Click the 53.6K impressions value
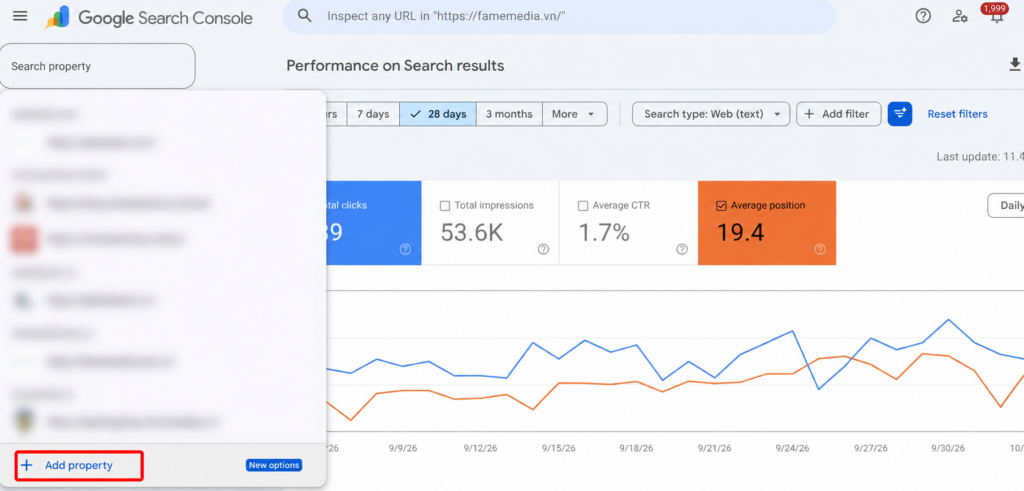The height and width of the screenshot is (491, 1024). (x=472, y=232)
